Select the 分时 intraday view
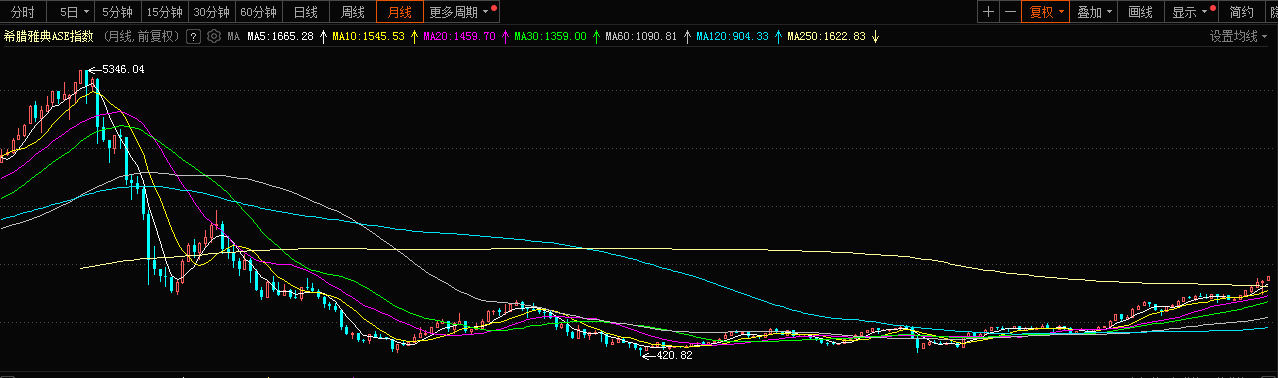This screenshot has width=1278, height=378. (x=23, y=12)
